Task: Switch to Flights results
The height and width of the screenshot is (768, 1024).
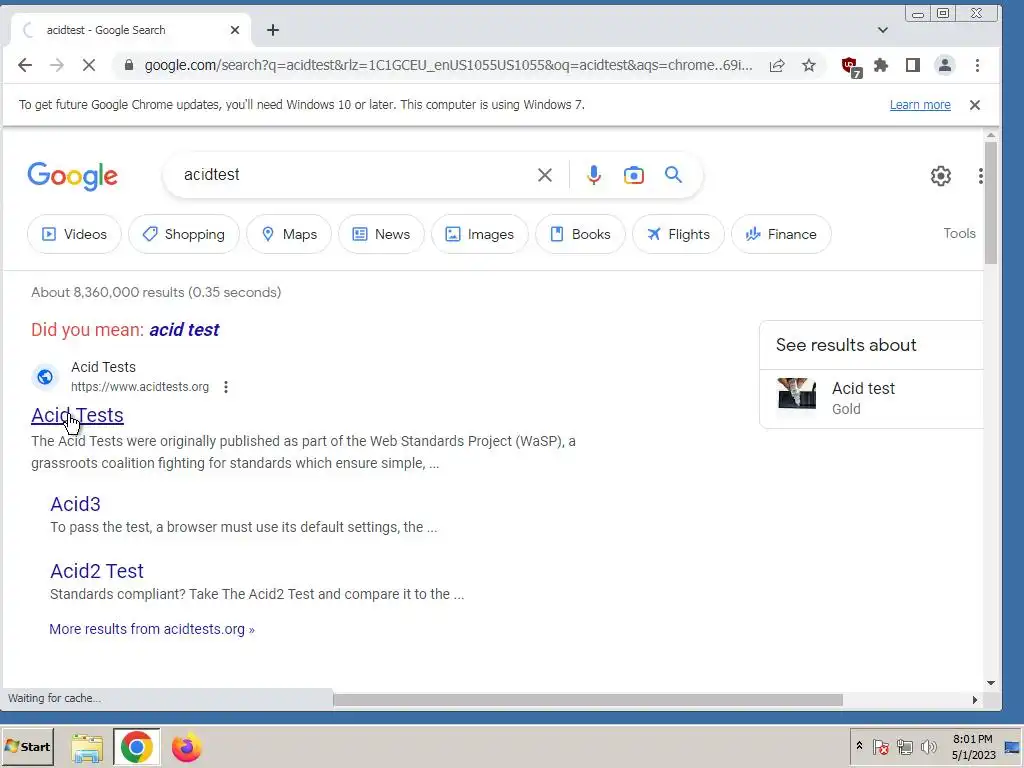Action: (x=679, y=234)
